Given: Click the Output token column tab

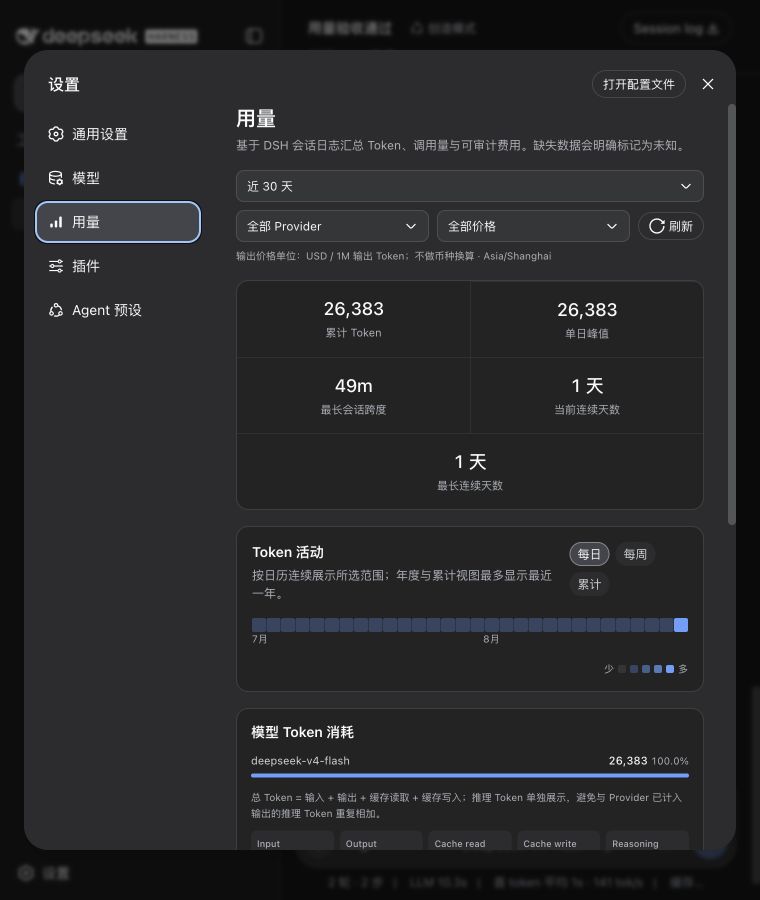Looking at the screenshot, I should (381, 841).
